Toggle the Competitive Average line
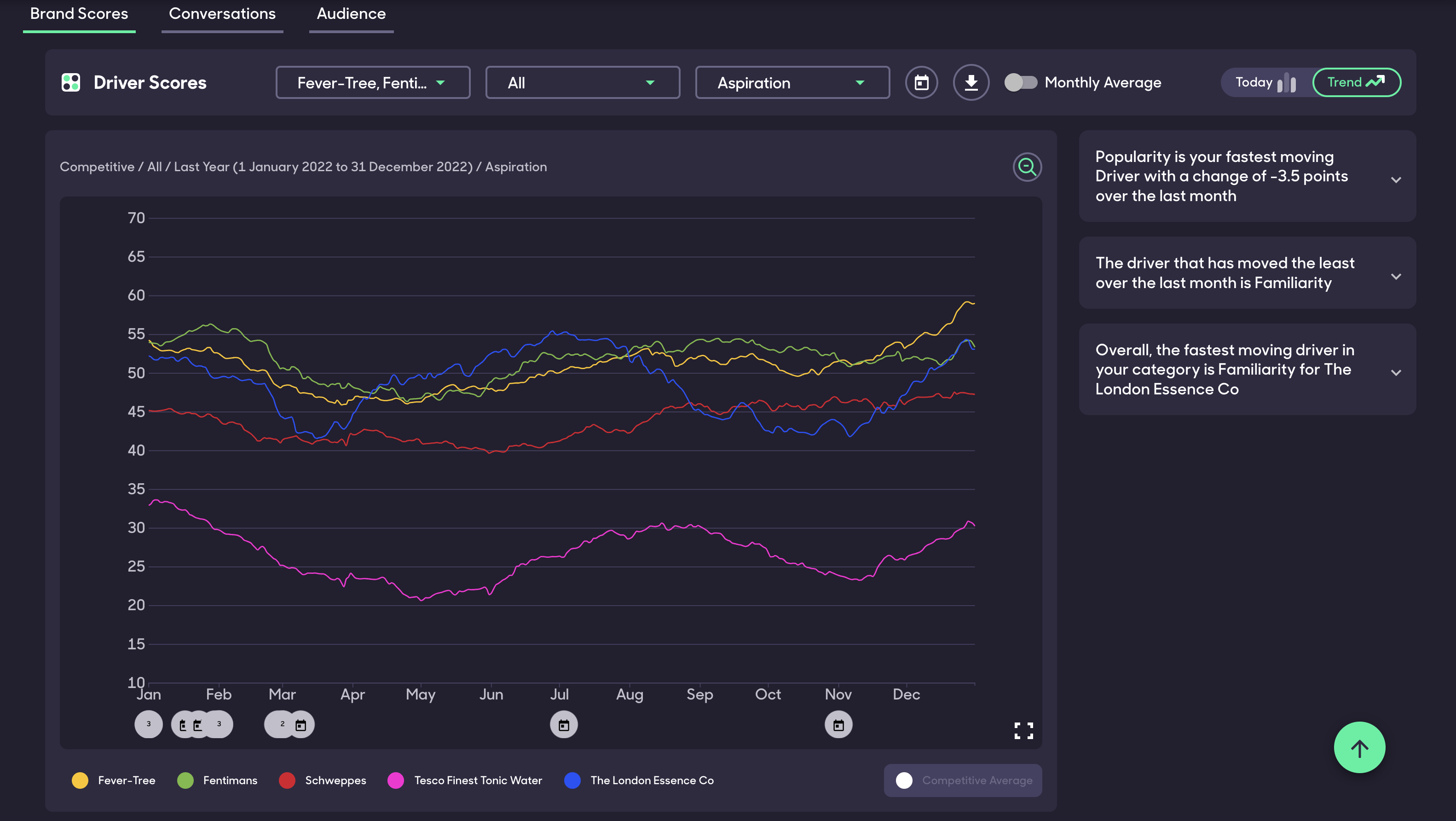The height and width of the screenshot is (821, 1456). tap(963, 781)
